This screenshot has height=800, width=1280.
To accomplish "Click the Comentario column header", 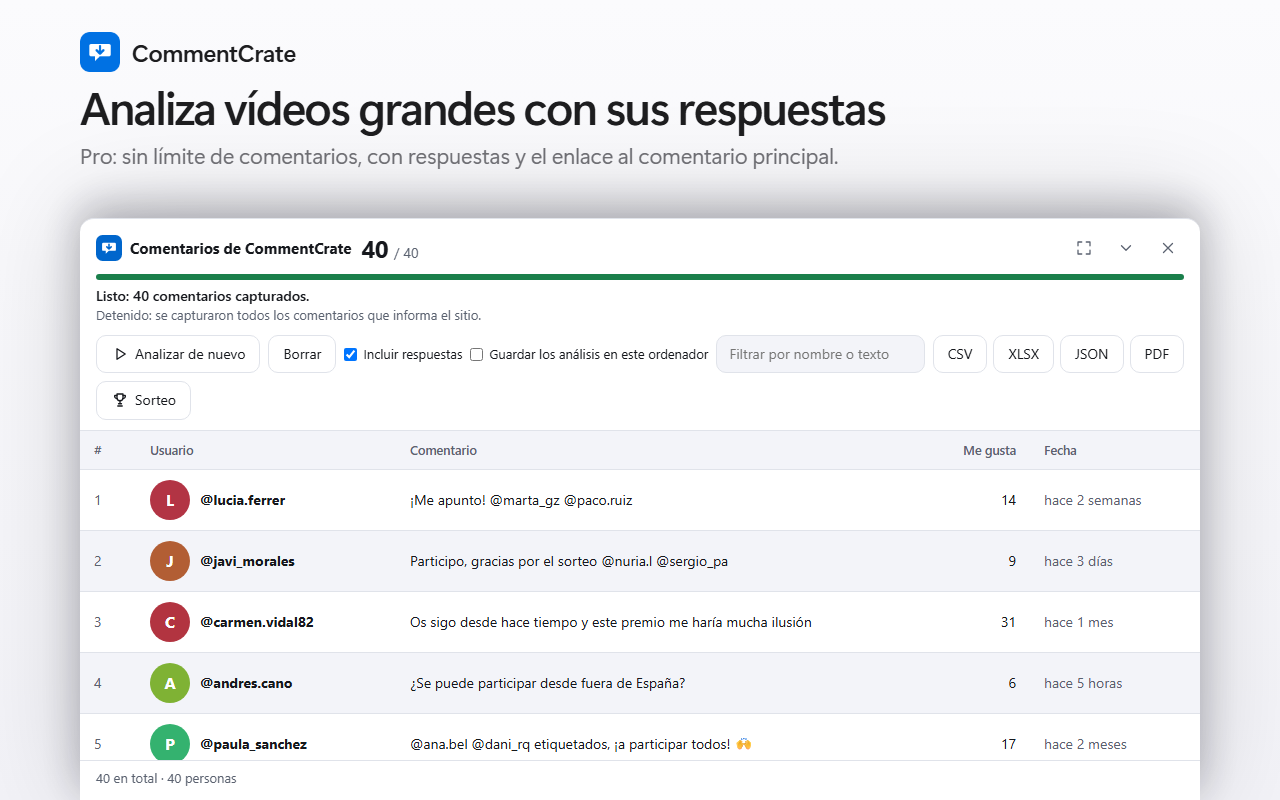I will [x=443, y=451].
